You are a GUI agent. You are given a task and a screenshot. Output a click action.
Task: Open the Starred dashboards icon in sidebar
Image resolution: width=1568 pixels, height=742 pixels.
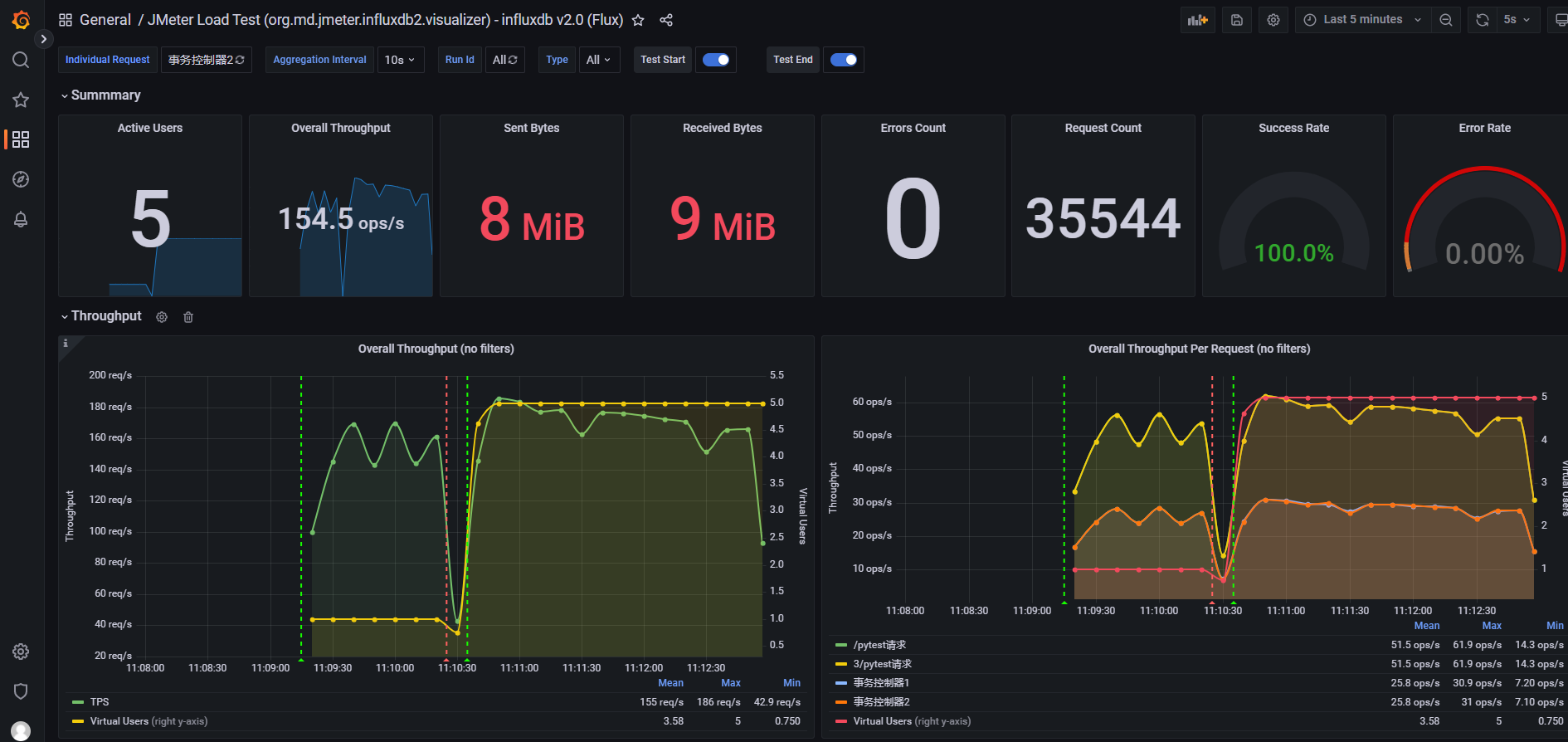(21, 100)
